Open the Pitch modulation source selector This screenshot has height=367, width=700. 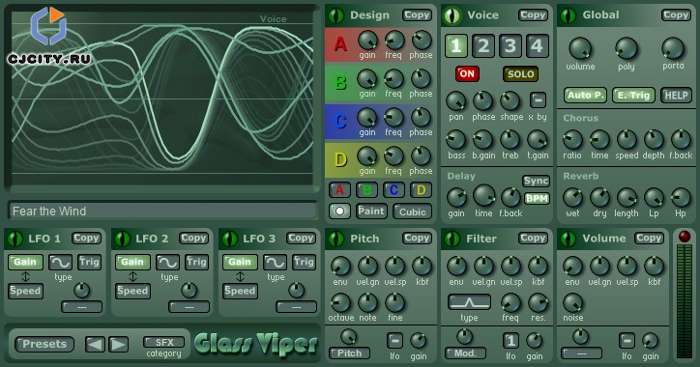coord(350,353)
